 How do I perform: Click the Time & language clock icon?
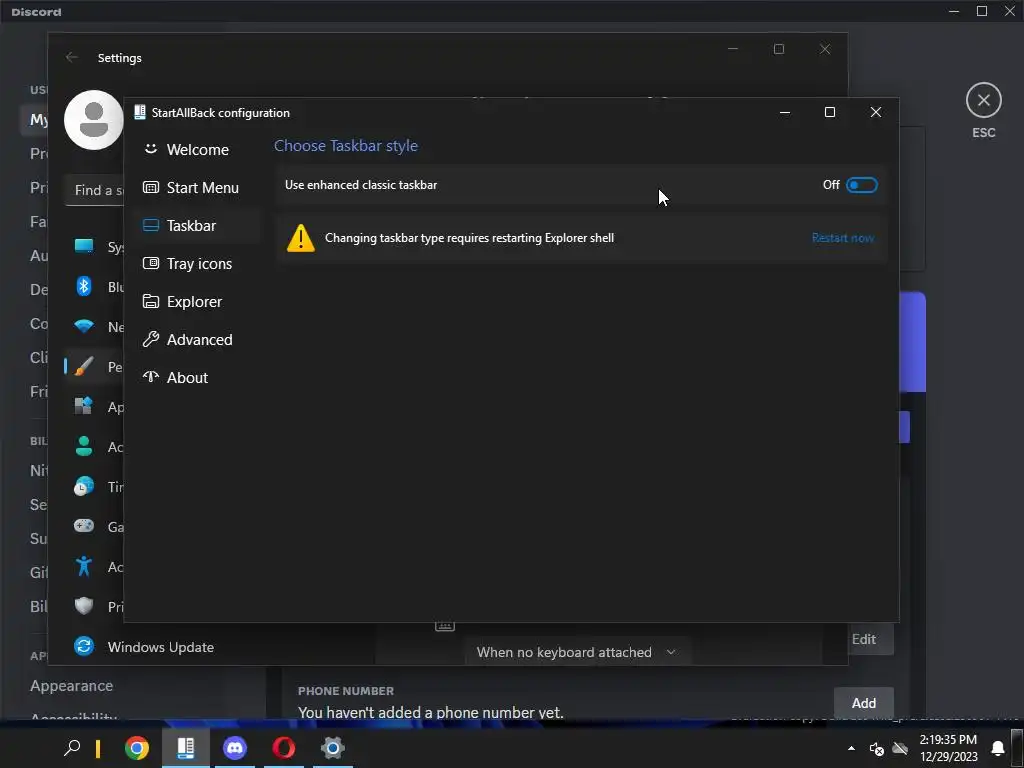coord(84,487)
